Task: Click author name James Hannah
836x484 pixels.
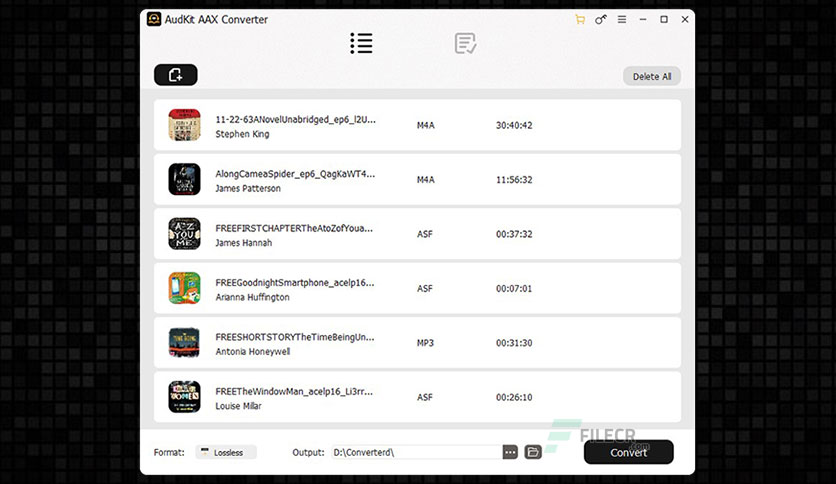Action: [x=244, y=243]
